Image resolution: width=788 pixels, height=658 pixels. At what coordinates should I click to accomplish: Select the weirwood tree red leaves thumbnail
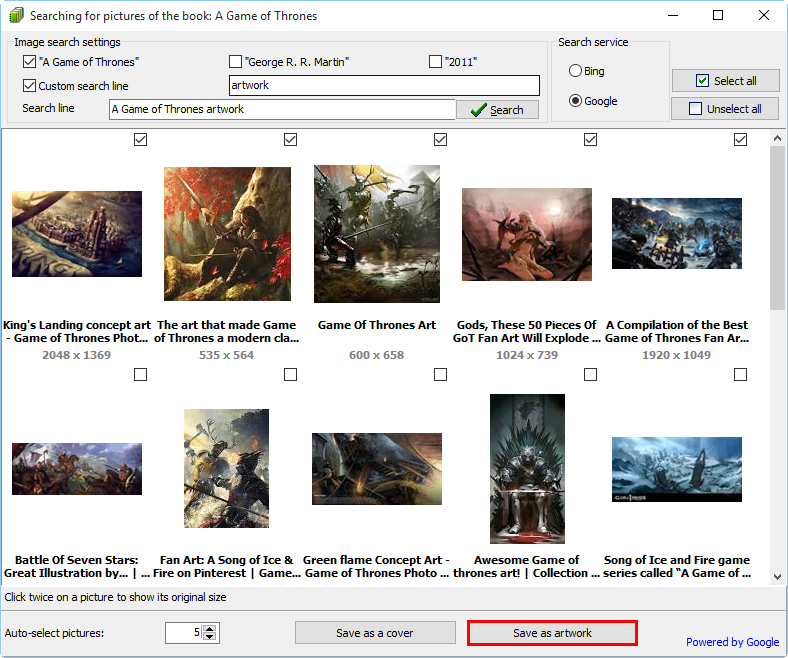pos(227,234)
